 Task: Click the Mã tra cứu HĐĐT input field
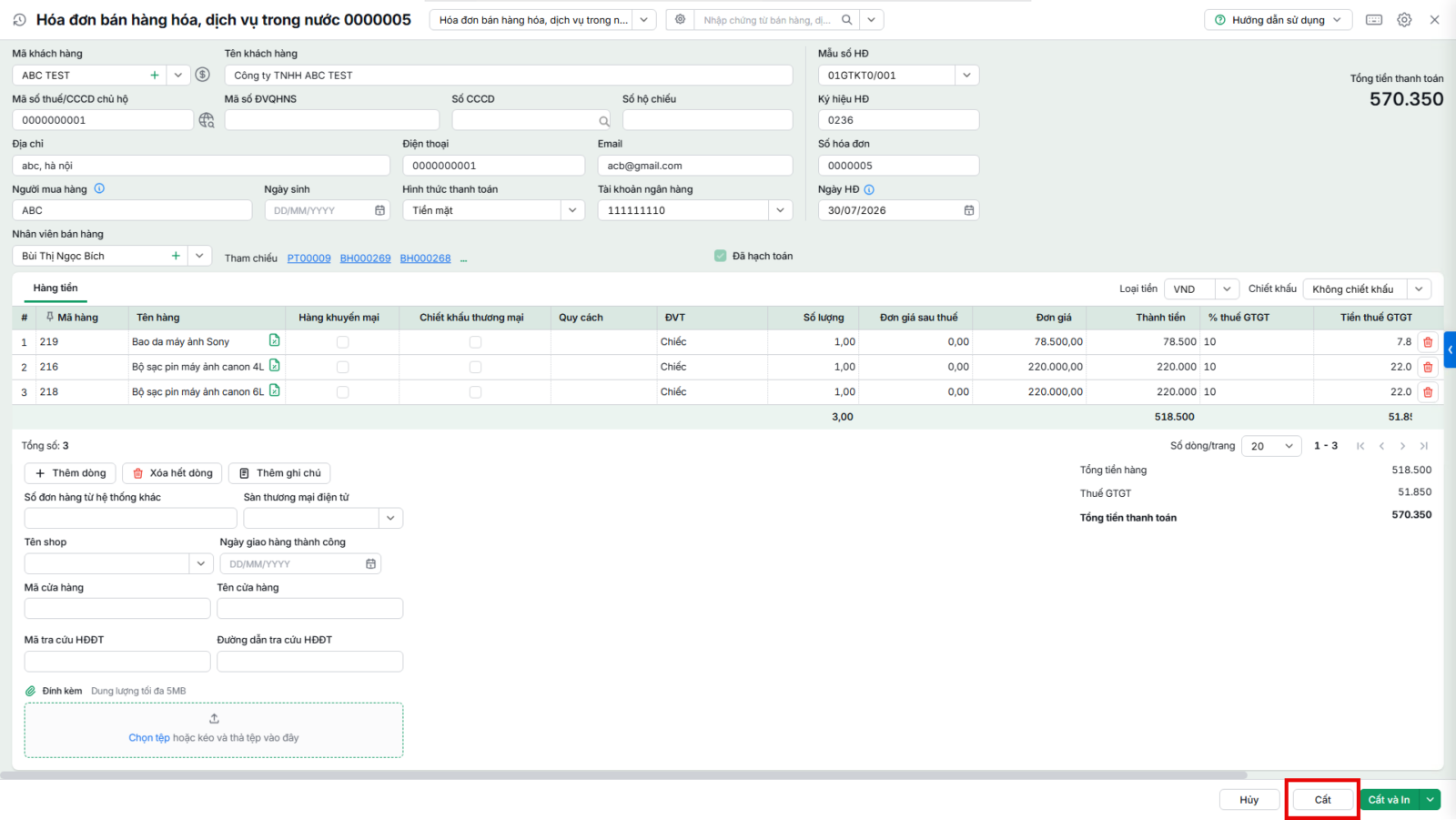(x=117, y=662)
